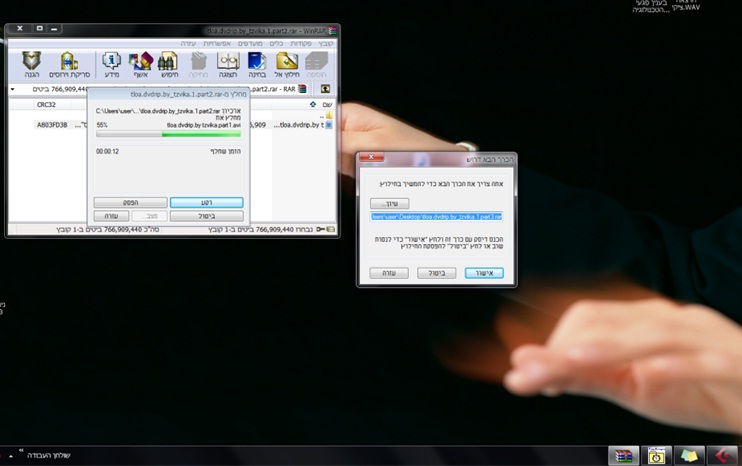Click the part3.rar path input field
Viewport: 742px width, 466px height.
(x=436, y=217)
